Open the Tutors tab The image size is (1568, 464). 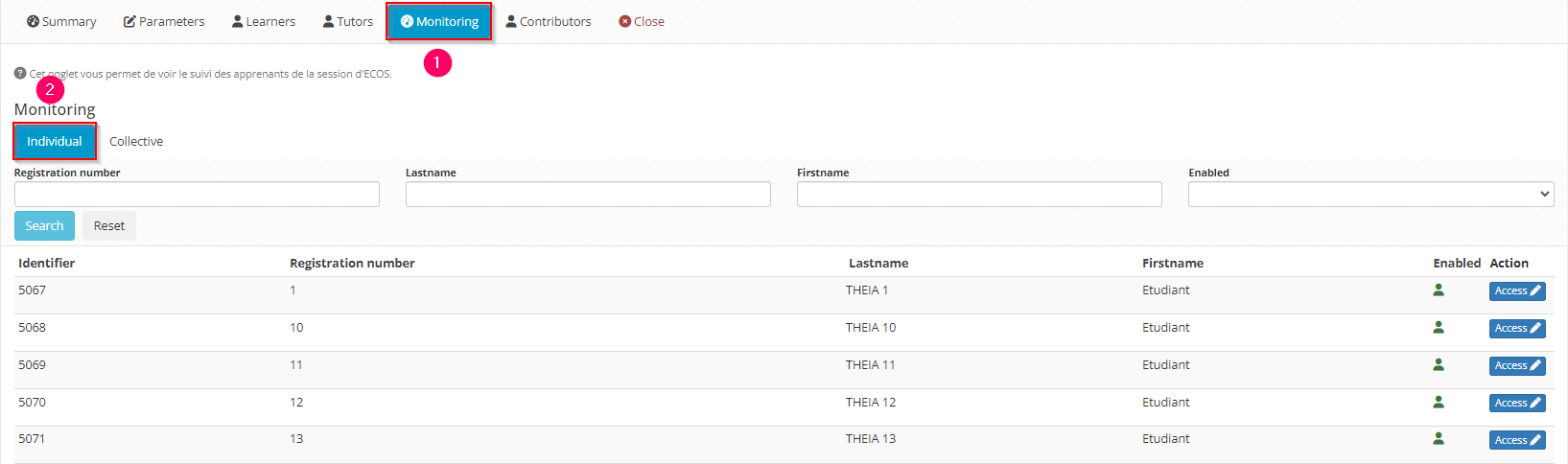pyautogui.click(x=348, y=21)
